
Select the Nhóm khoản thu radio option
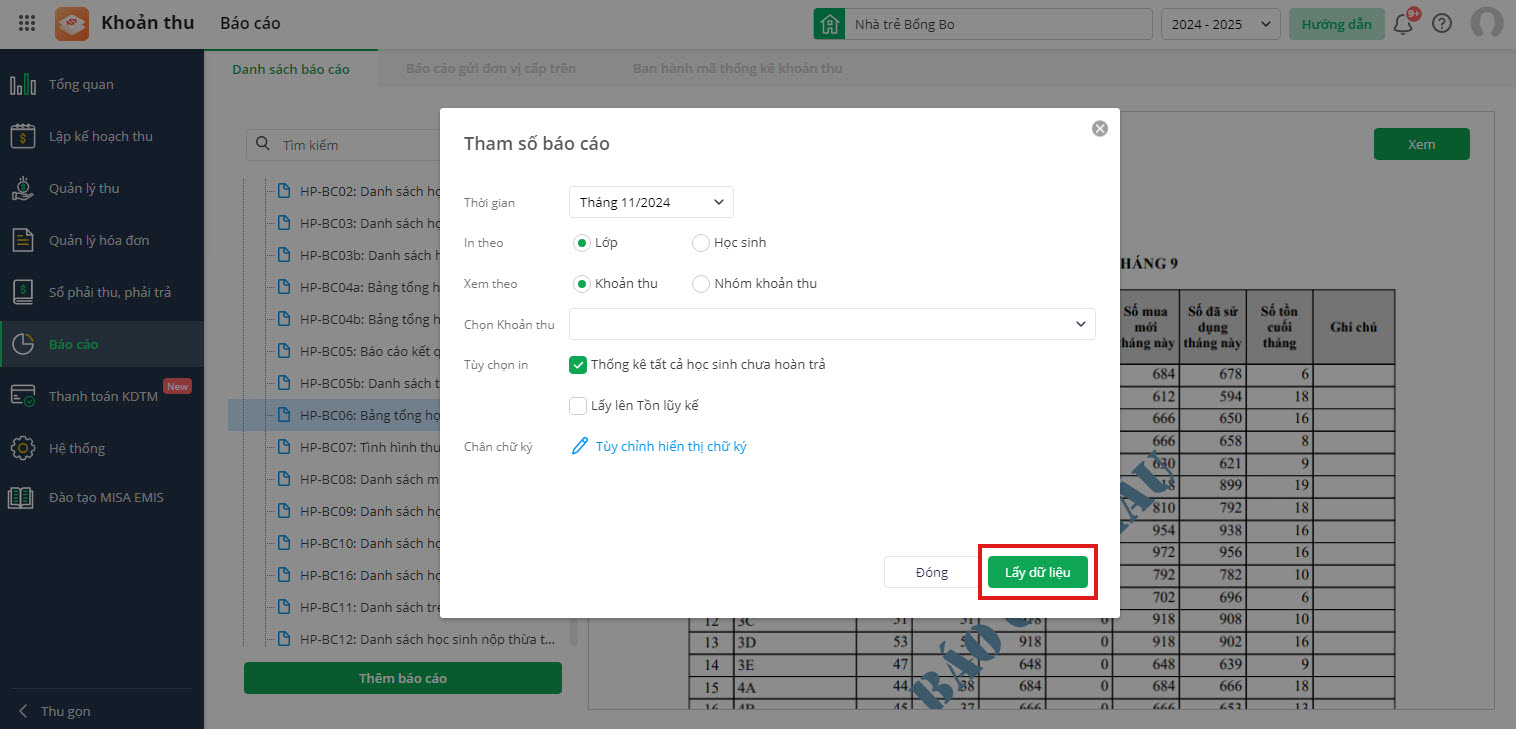coord(701,284)
